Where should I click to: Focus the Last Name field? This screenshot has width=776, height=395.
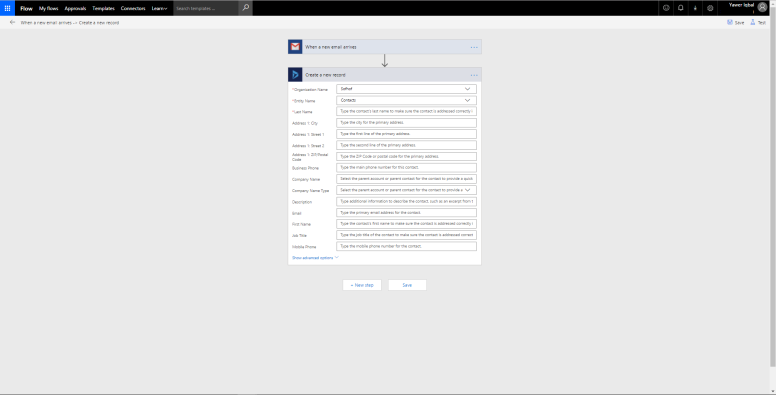tap(406, 111)
